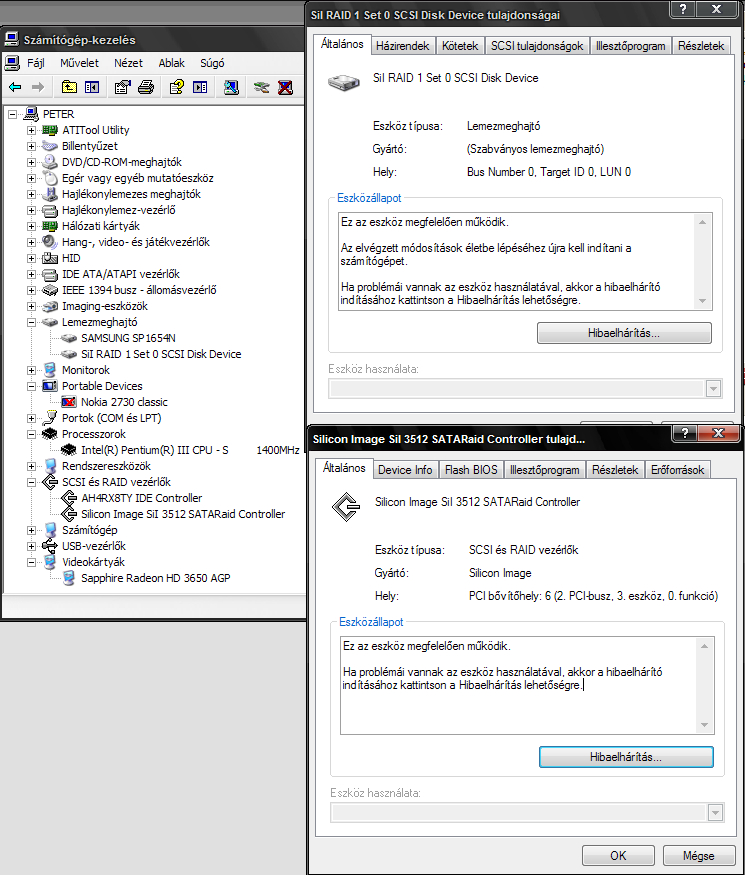Click Hibaelhárítás in RAID disk dialog
This screenshot has height=875, width=745.
[x=624, y=333]
